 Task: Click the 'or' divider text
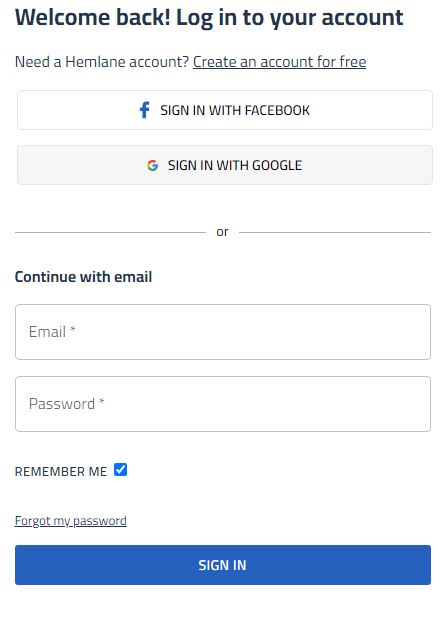click(x=222, y=232)
